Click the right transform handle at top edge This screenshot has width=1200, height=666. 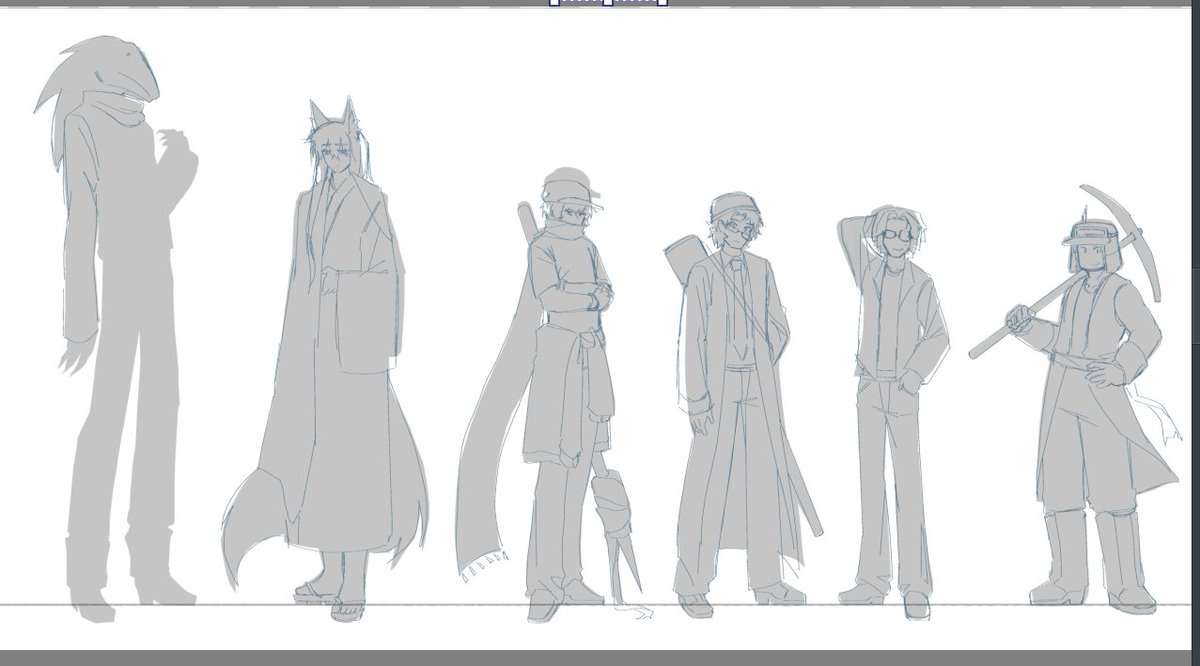[662, 2]
